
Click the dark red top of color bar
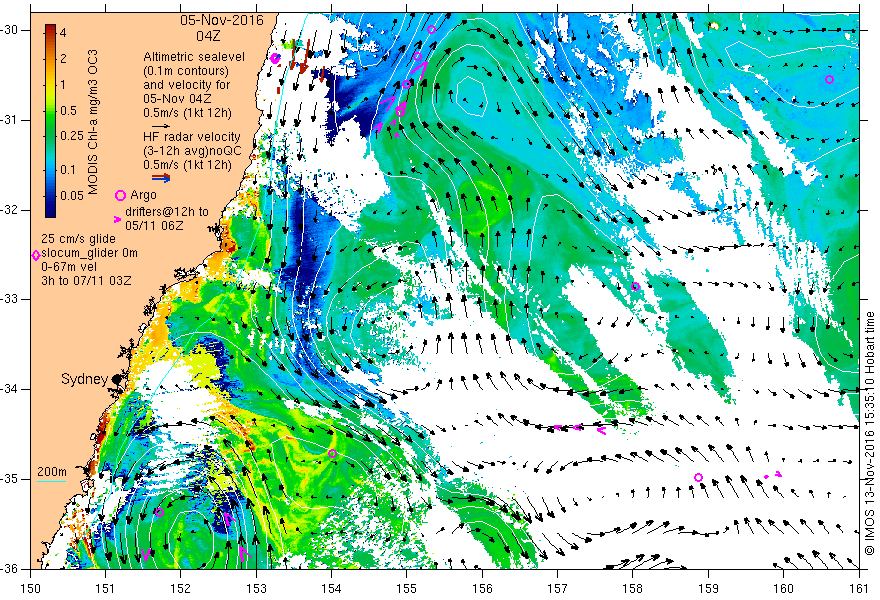coord(51,27)
